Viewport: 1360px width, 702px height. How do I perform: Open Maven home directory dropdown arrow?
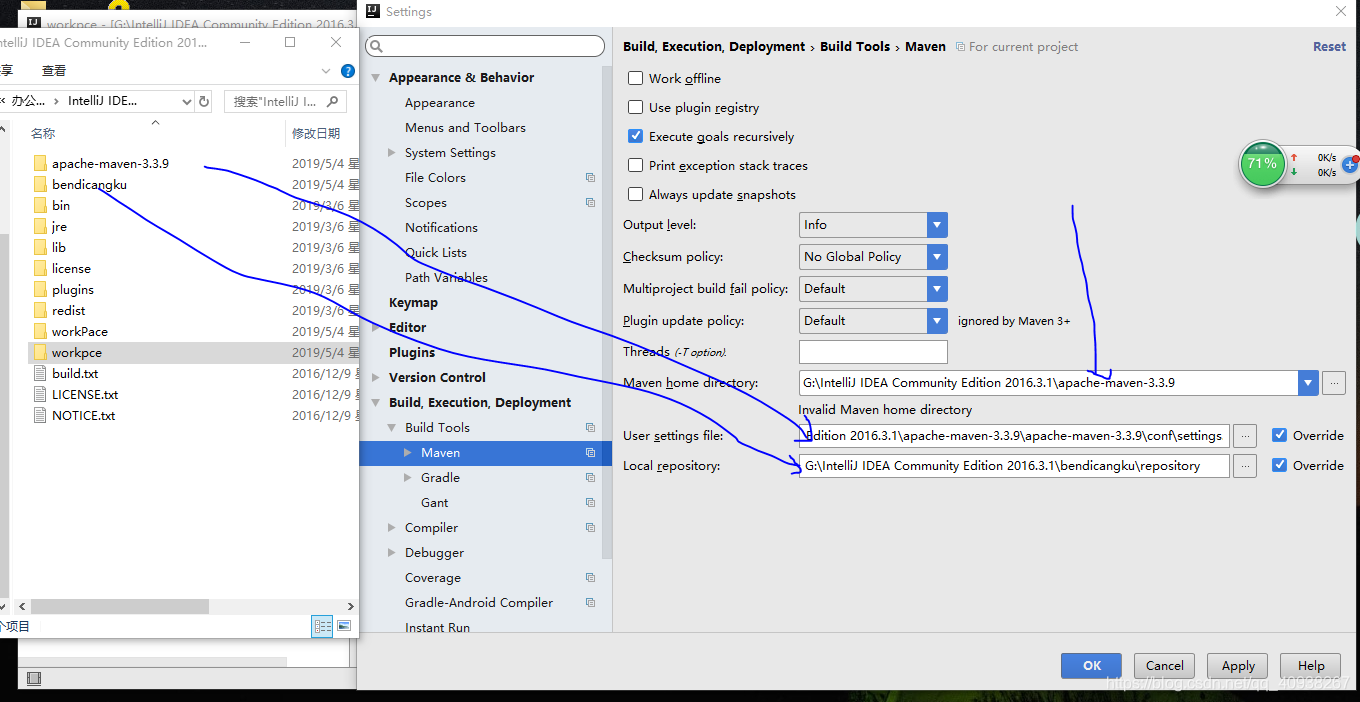[1307, 383]
